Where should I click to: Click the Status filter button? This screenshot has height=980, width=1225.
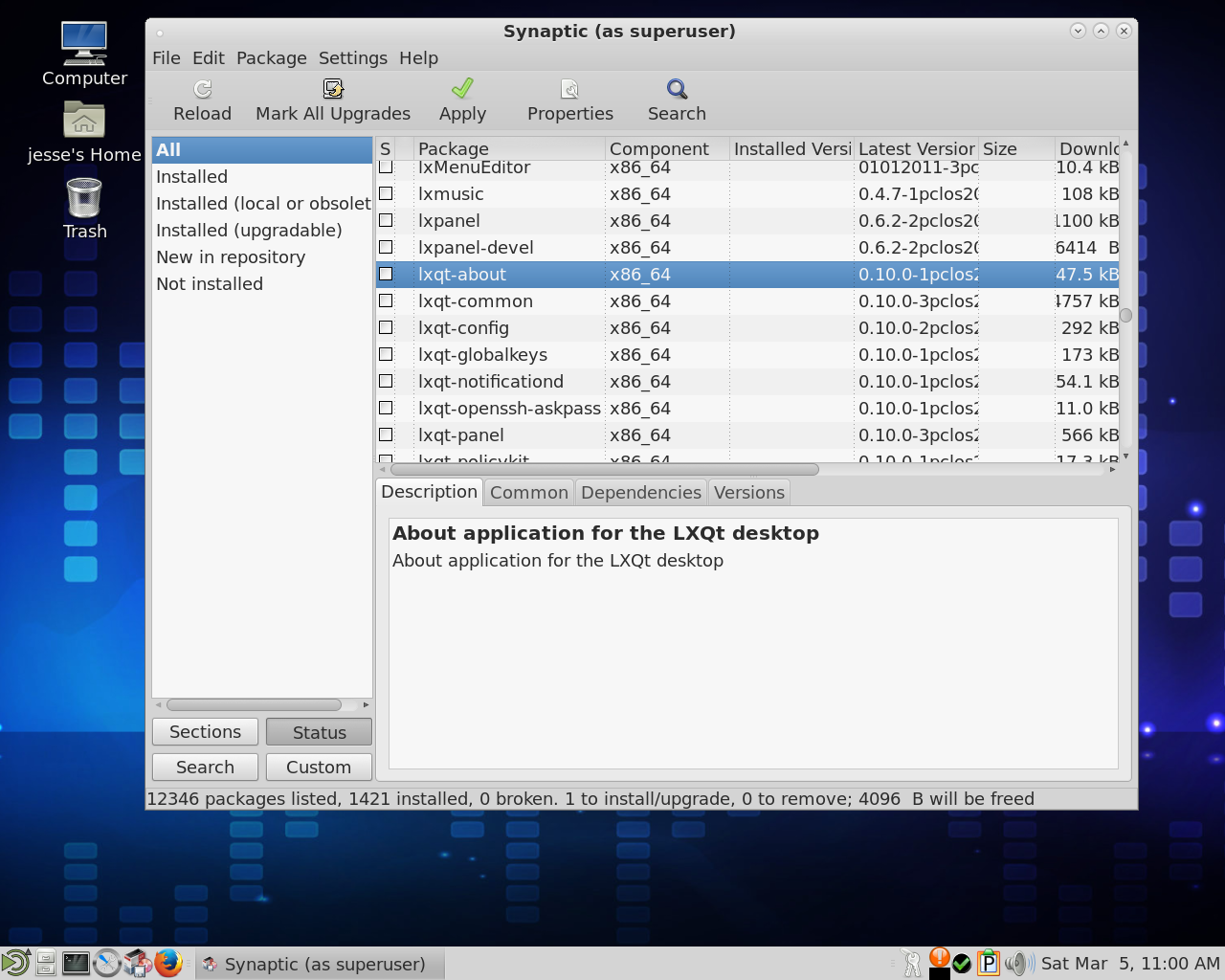click(319, 732)
